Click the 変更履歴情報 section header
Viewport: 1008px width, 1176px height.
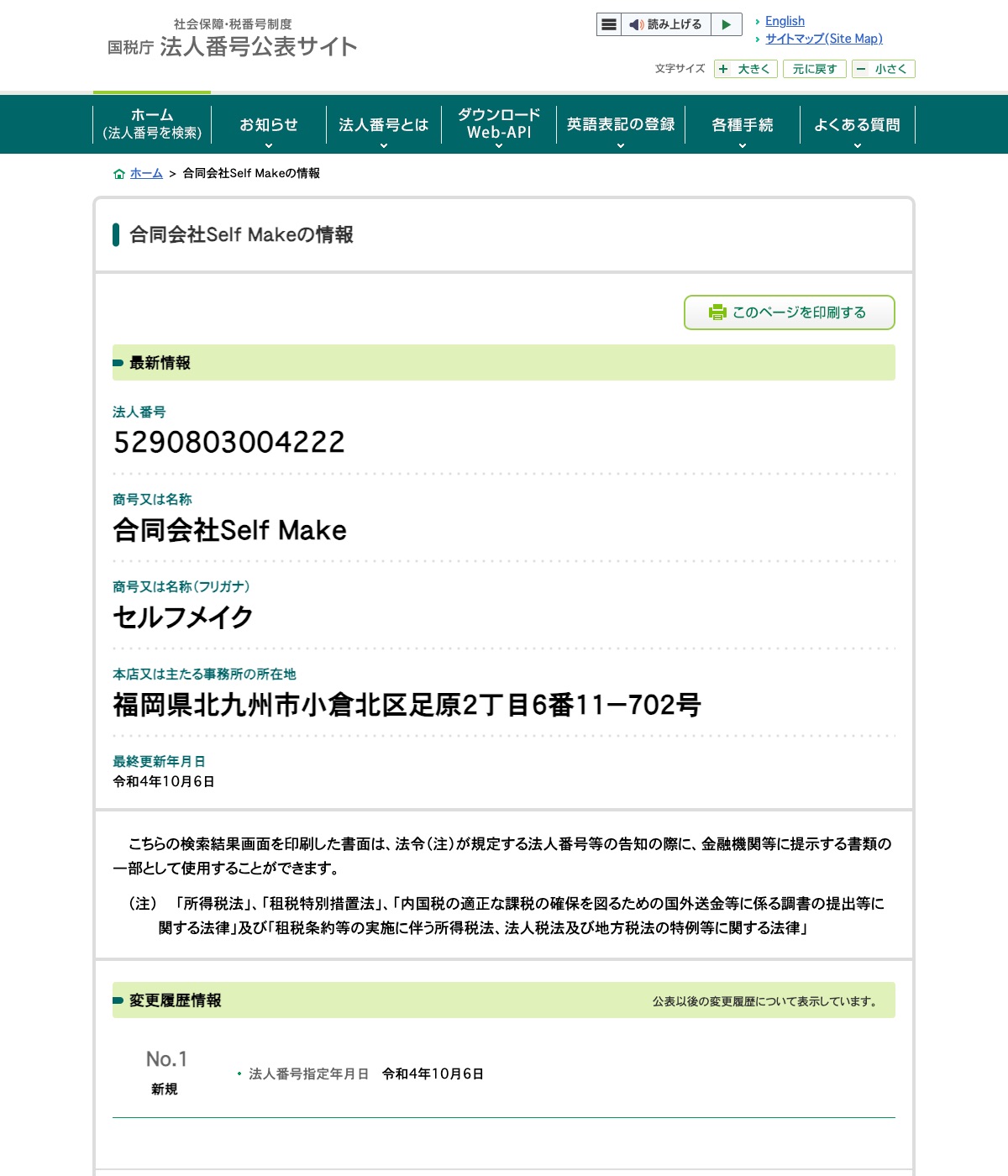tap(504, 1000)
